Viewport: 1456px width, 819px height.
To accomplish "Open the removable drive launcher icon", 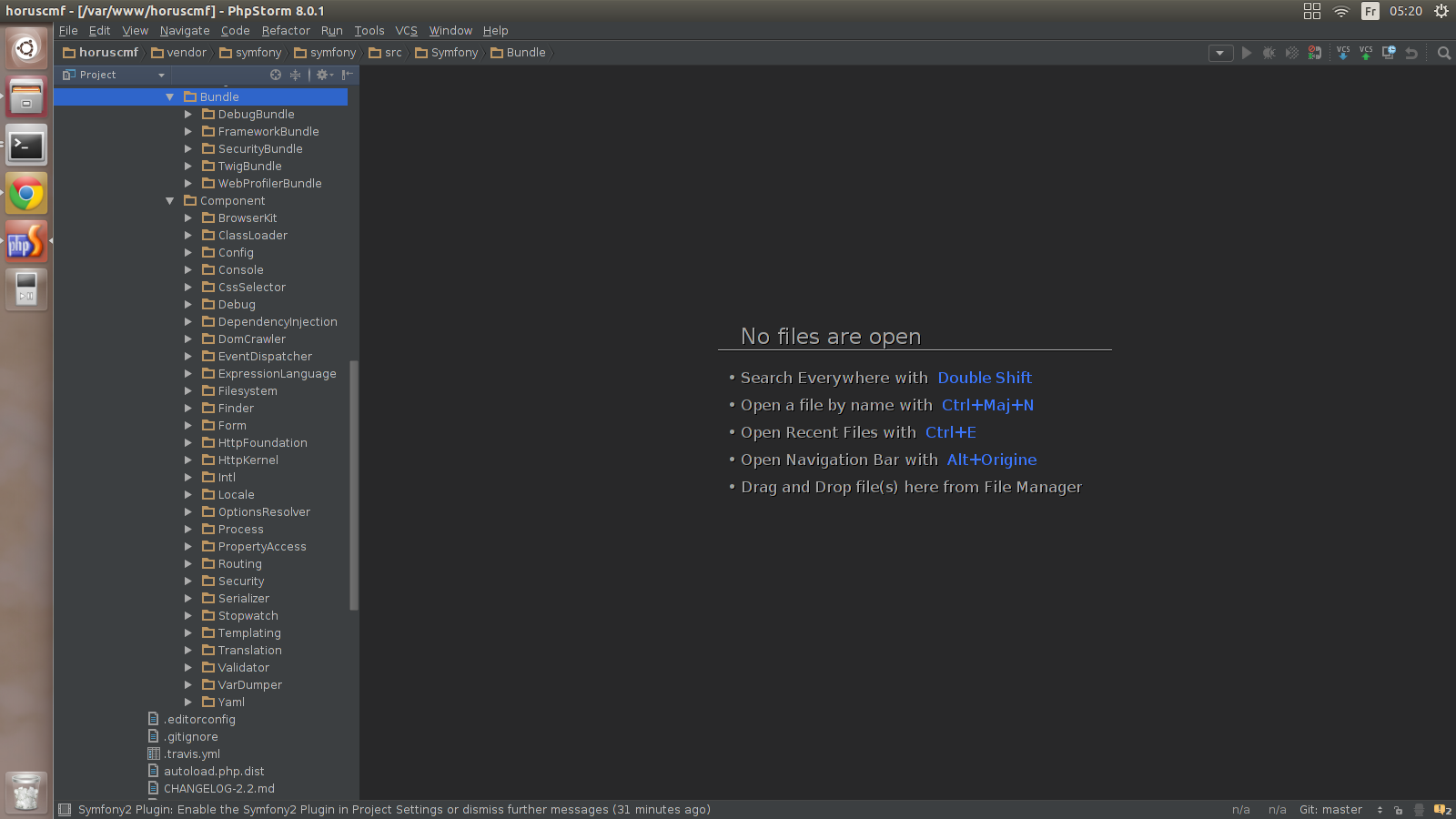I will tap(26, 289).
